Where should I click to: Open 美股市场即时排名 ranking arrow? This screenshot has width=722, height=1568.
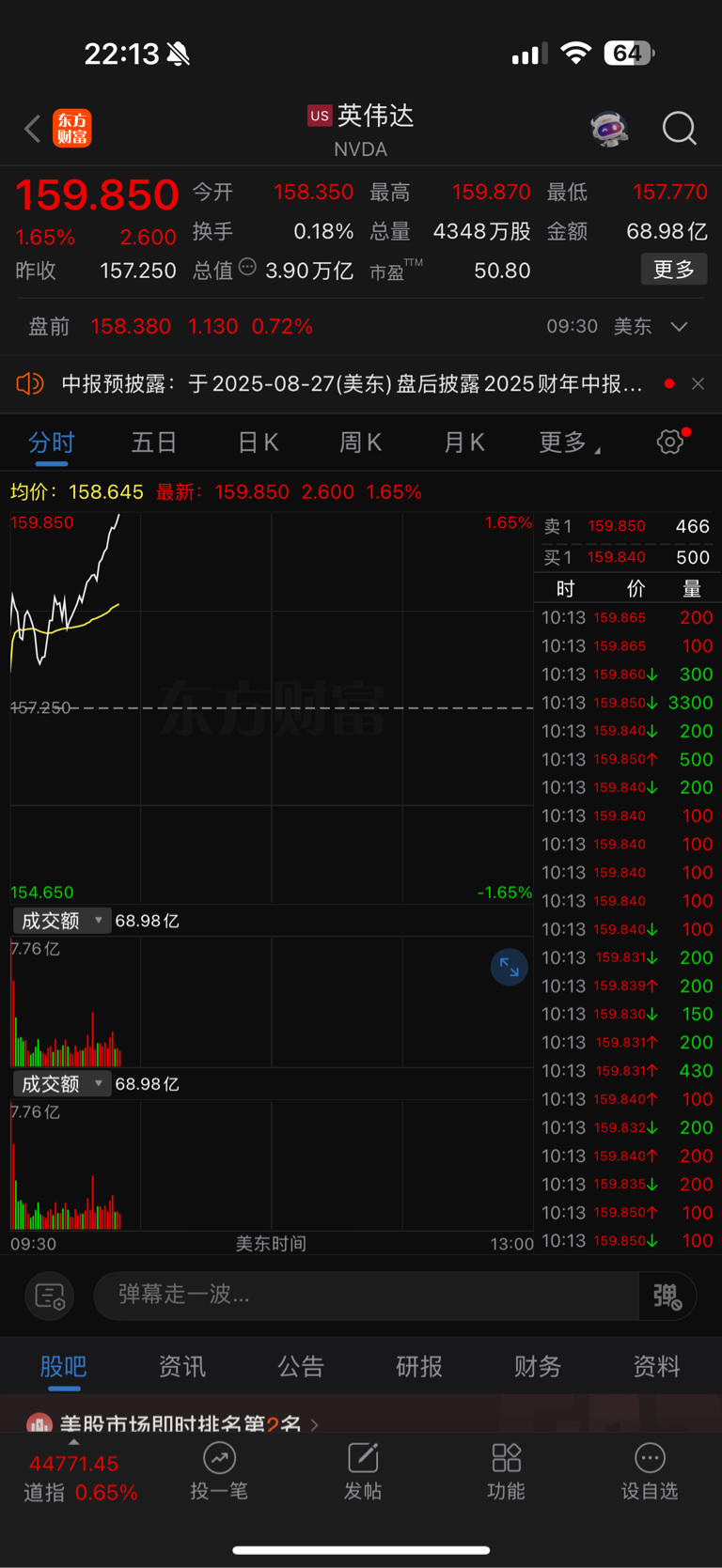pyautogui.click(x=314, y=1424)
